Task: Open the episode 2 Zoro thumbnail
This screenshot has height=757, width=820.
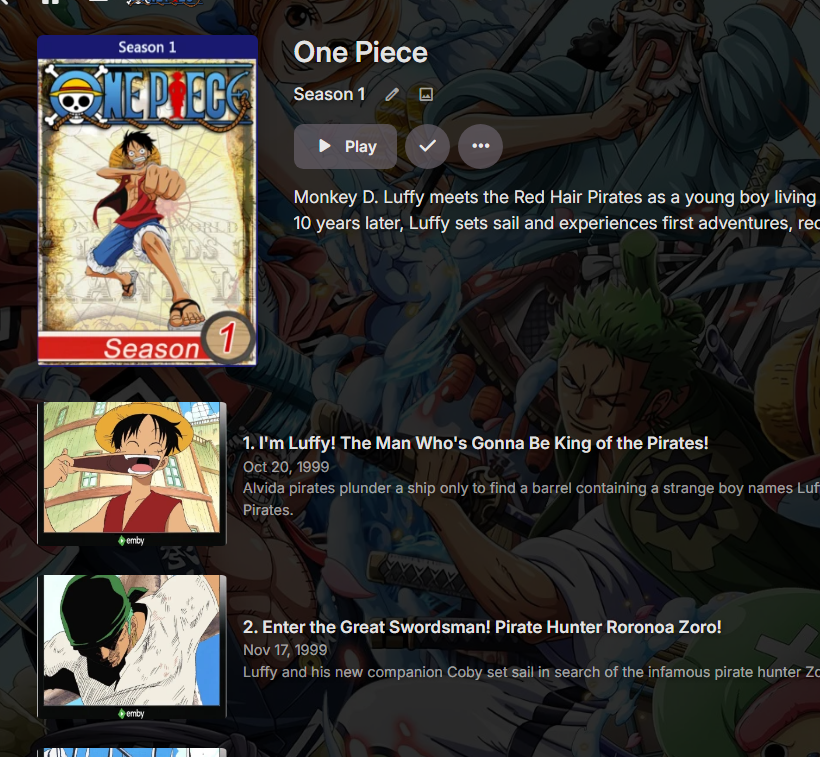Action: [x=132, y=647]
